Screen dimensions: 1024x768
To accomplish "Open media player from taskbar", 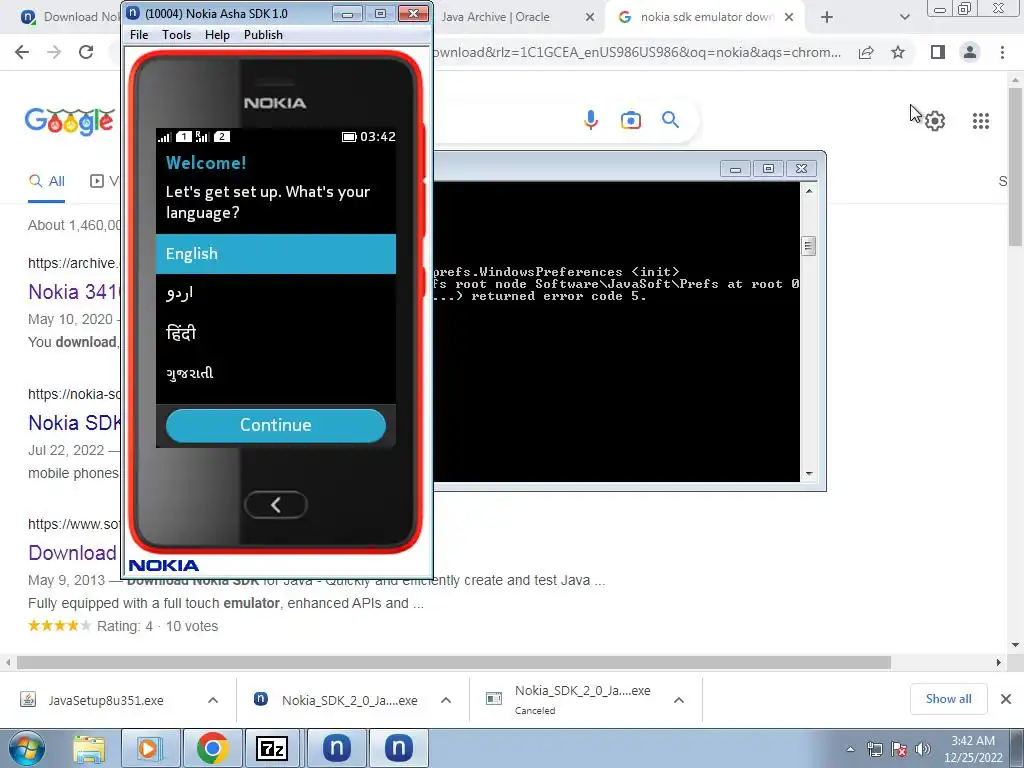I will tap(150, 748).
